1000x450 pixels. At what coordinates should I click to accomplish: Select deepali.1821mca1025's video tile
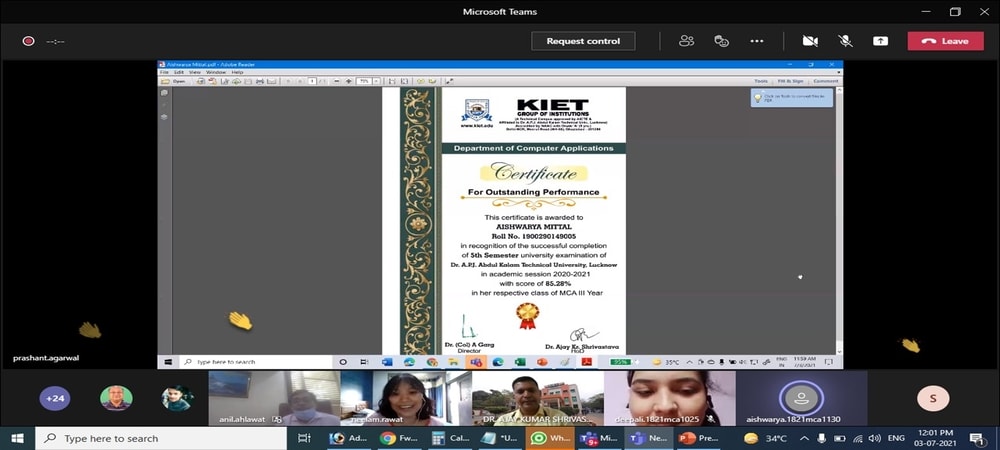point(669,398)
